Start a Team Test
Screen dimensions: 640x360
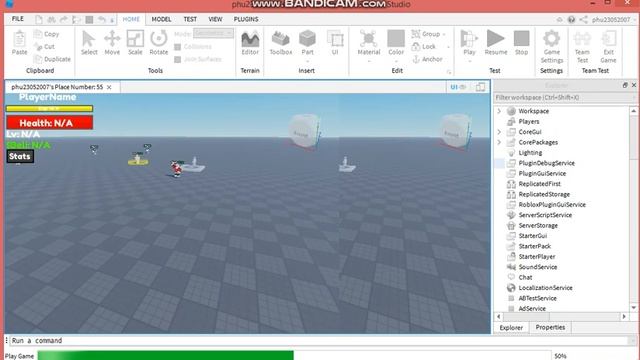pos(582,47)
